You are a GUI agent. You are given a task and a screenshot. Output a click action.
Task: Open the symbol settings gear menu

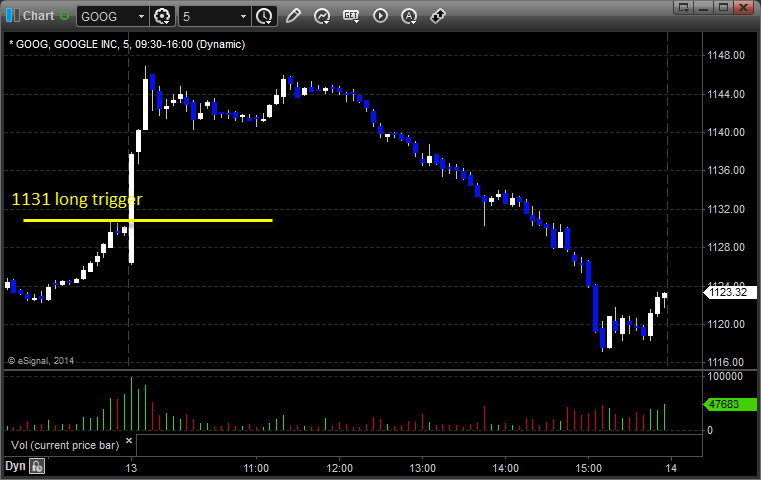162,16
